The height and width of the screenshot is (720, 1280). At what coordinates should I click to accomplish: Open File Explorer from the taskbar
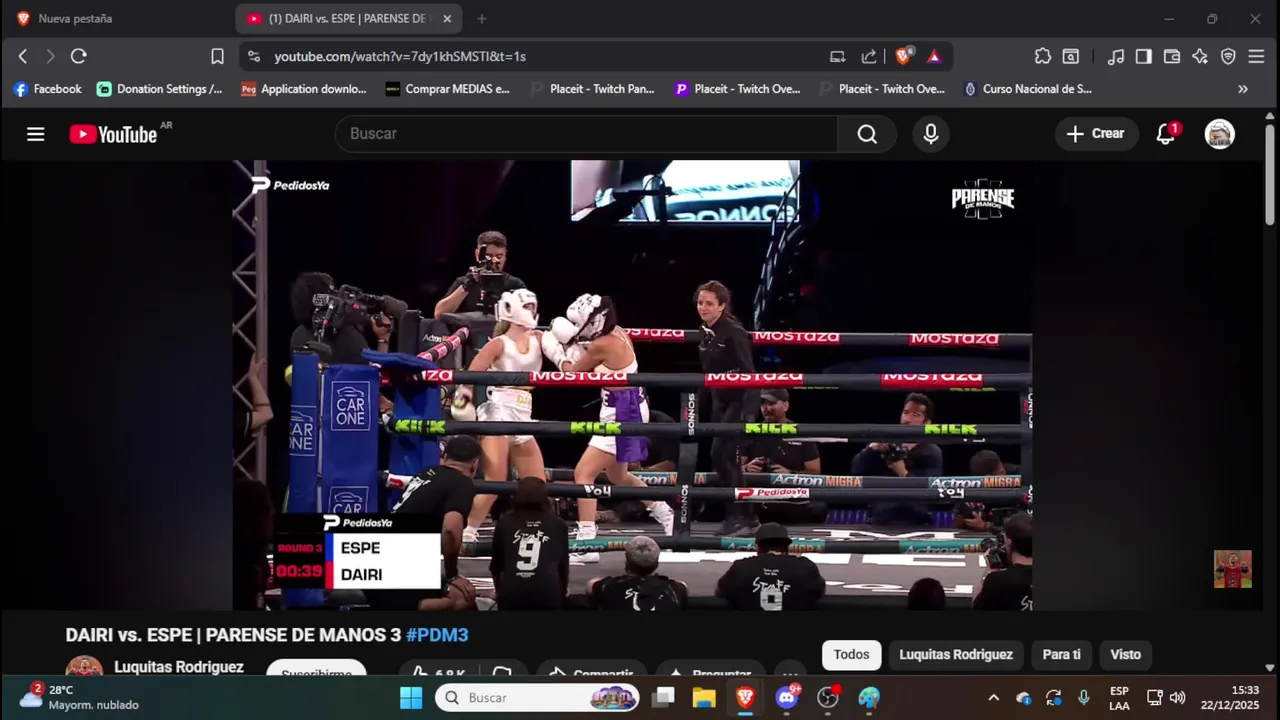704,698
